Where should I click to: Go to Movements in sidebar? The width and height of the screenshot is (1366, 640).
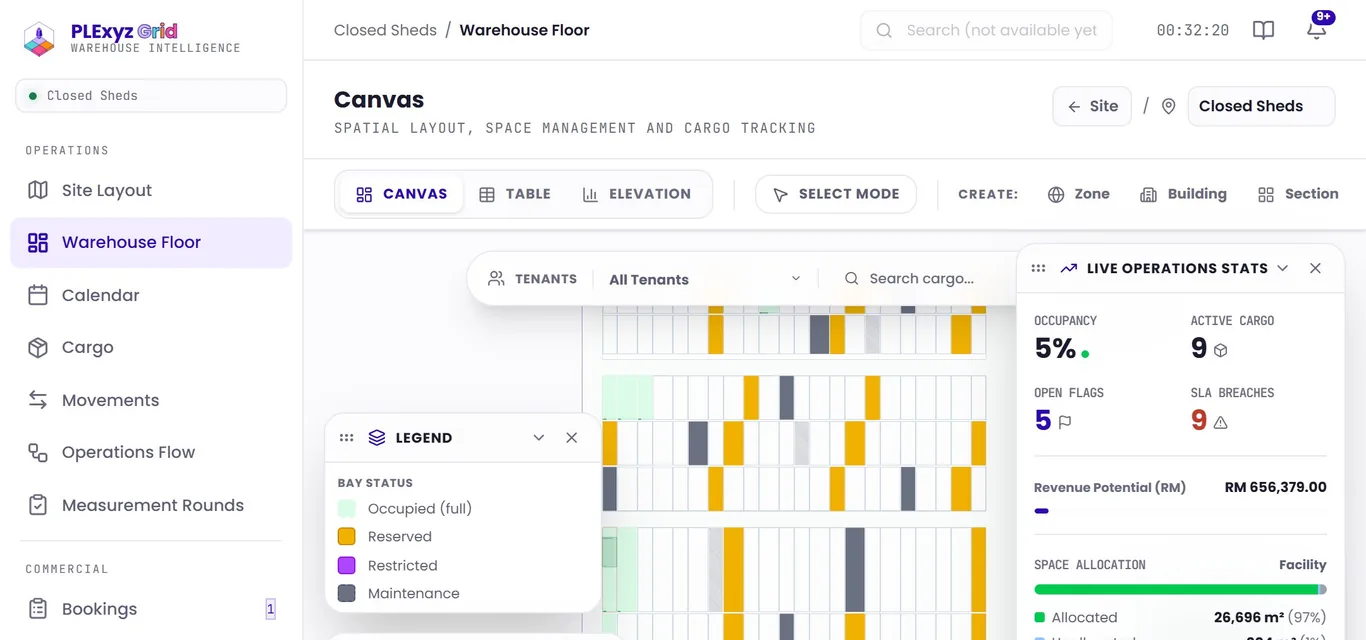(x=151, y=400)
